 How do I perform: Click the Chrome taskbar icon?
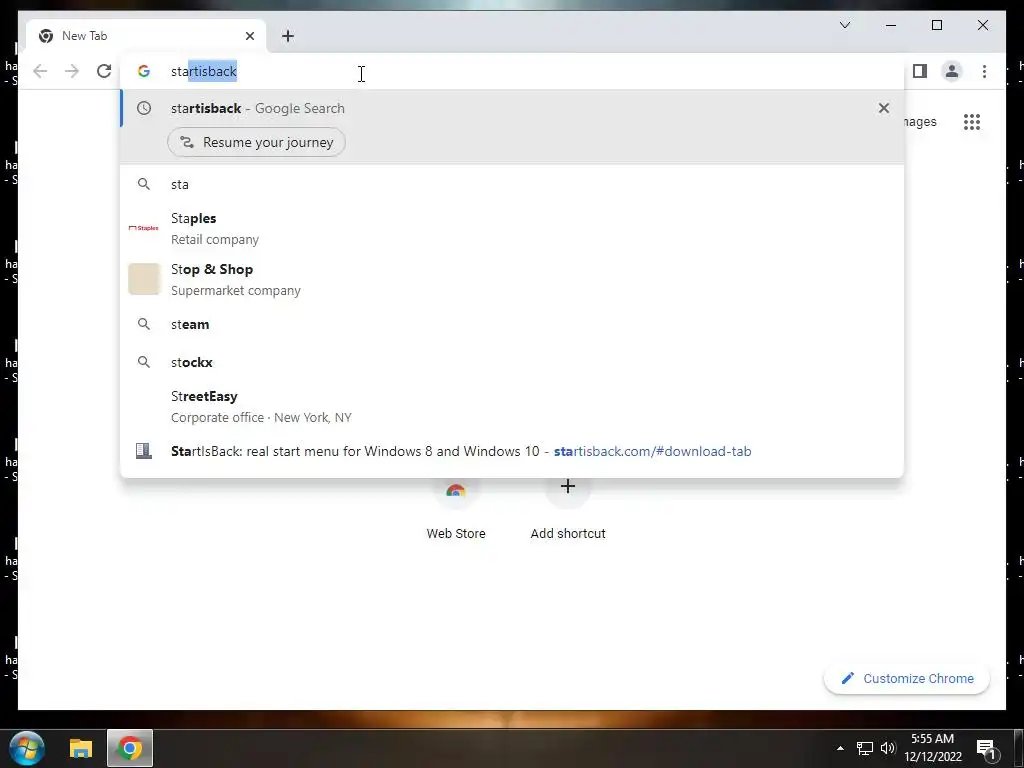click(x=130, y=748)
